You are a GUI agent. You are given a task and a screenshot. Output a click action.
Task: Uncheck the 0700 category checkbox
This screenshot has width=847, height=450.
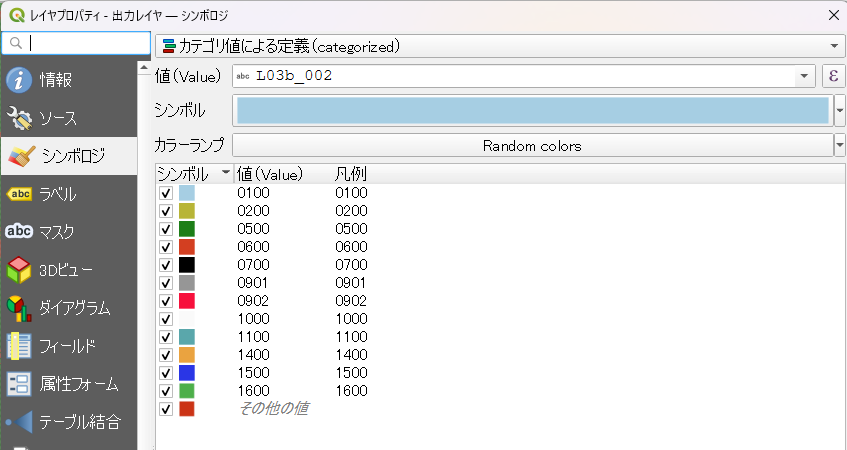coord(166,265)
